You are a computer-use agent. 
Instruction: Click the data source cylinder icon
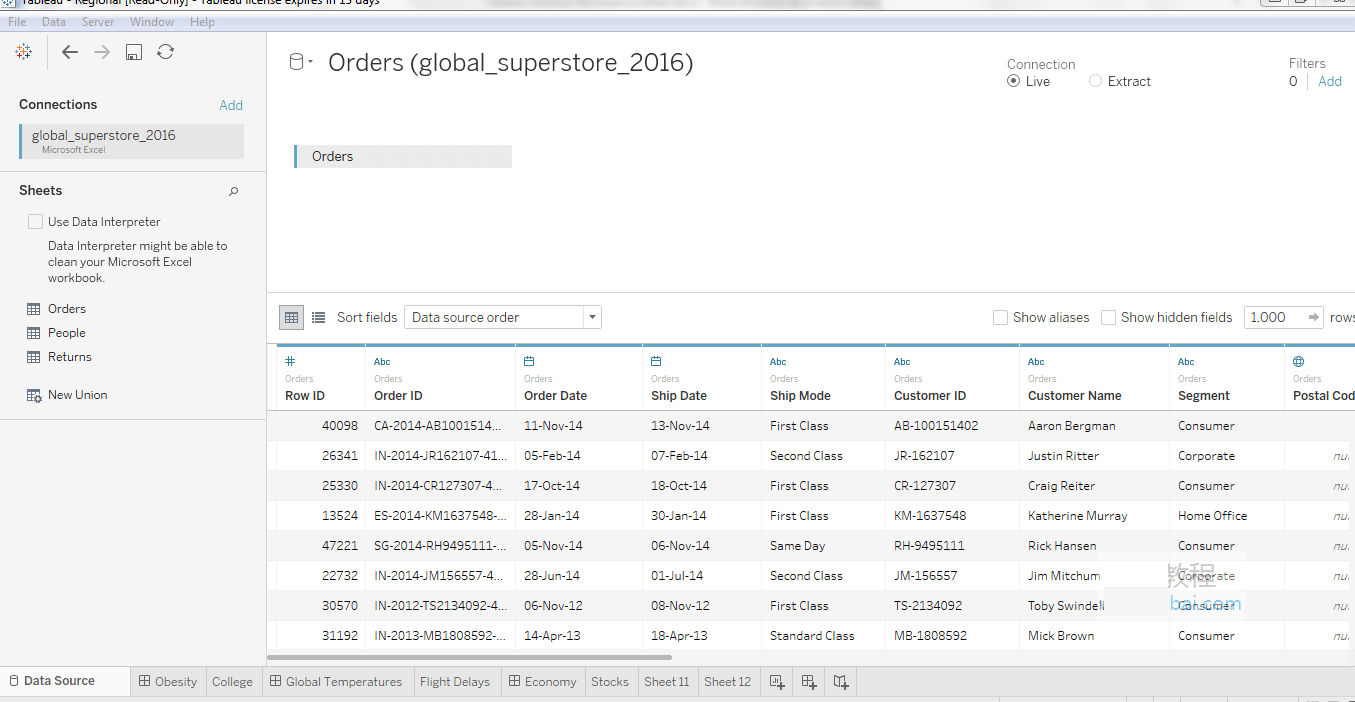pyautogui.click(x=296, y=63)
